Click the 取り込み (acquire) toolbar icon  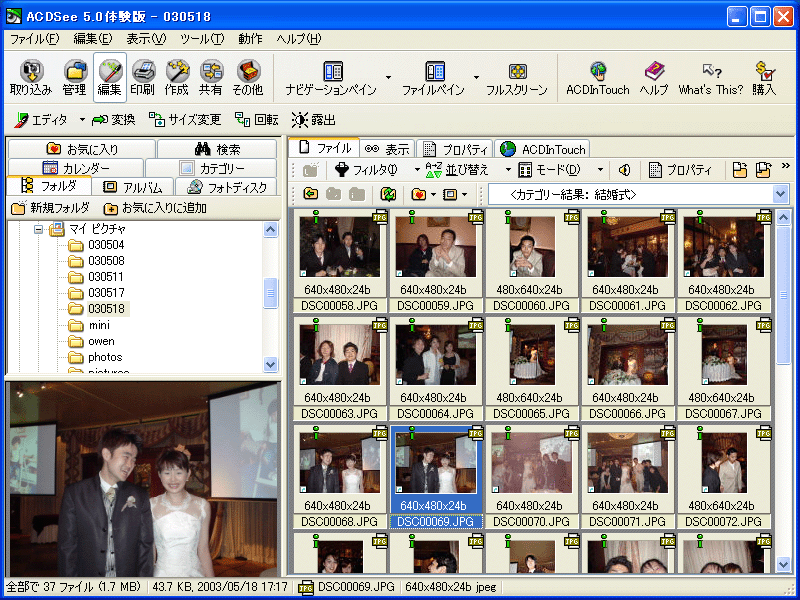pyautogui.click(x=31, y=78)
